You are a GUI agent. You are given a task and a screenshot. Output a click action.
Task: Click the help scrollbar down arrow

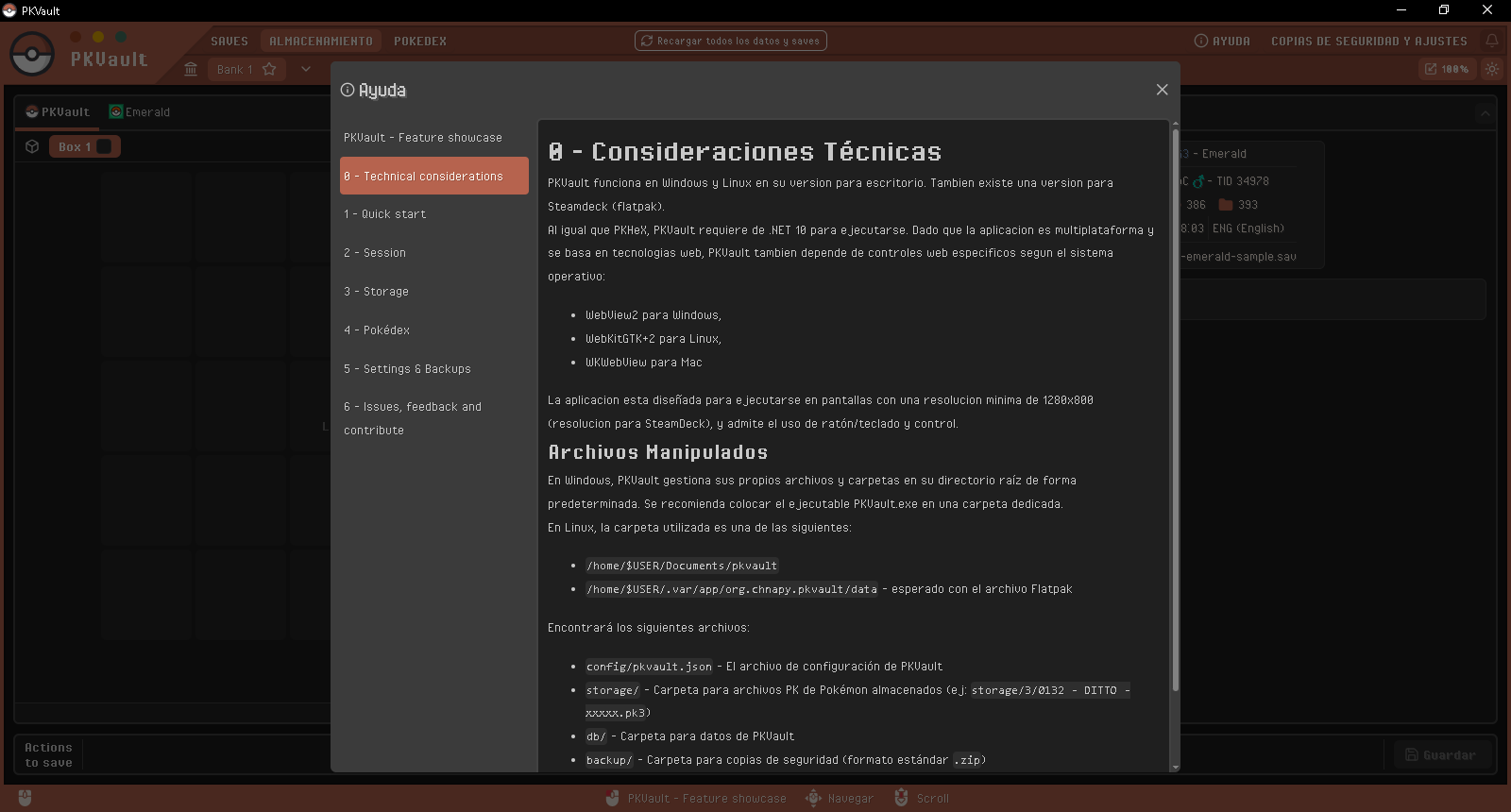1176,767
